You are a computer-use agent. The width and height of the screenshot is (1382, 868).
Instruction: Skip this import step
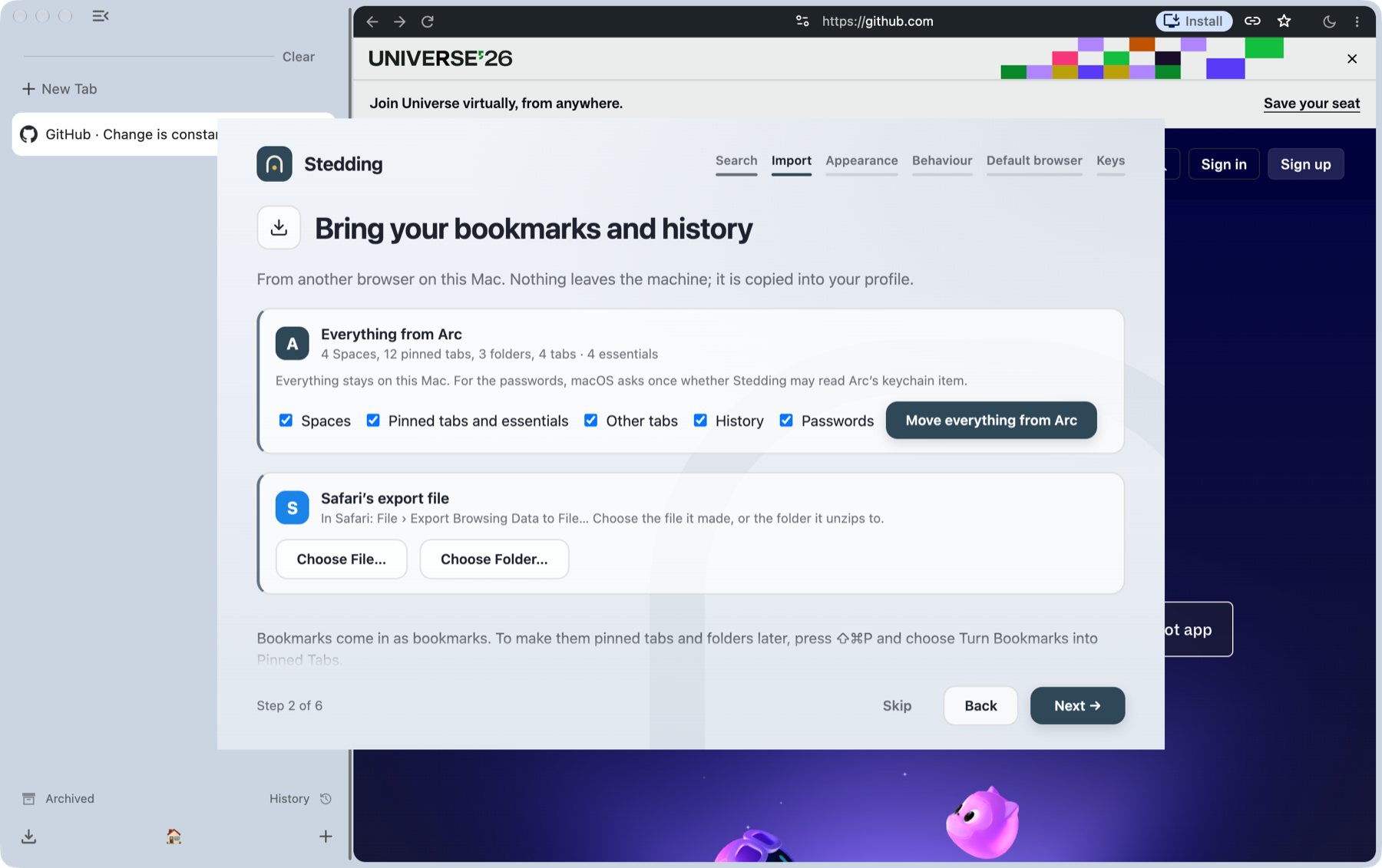897,706
